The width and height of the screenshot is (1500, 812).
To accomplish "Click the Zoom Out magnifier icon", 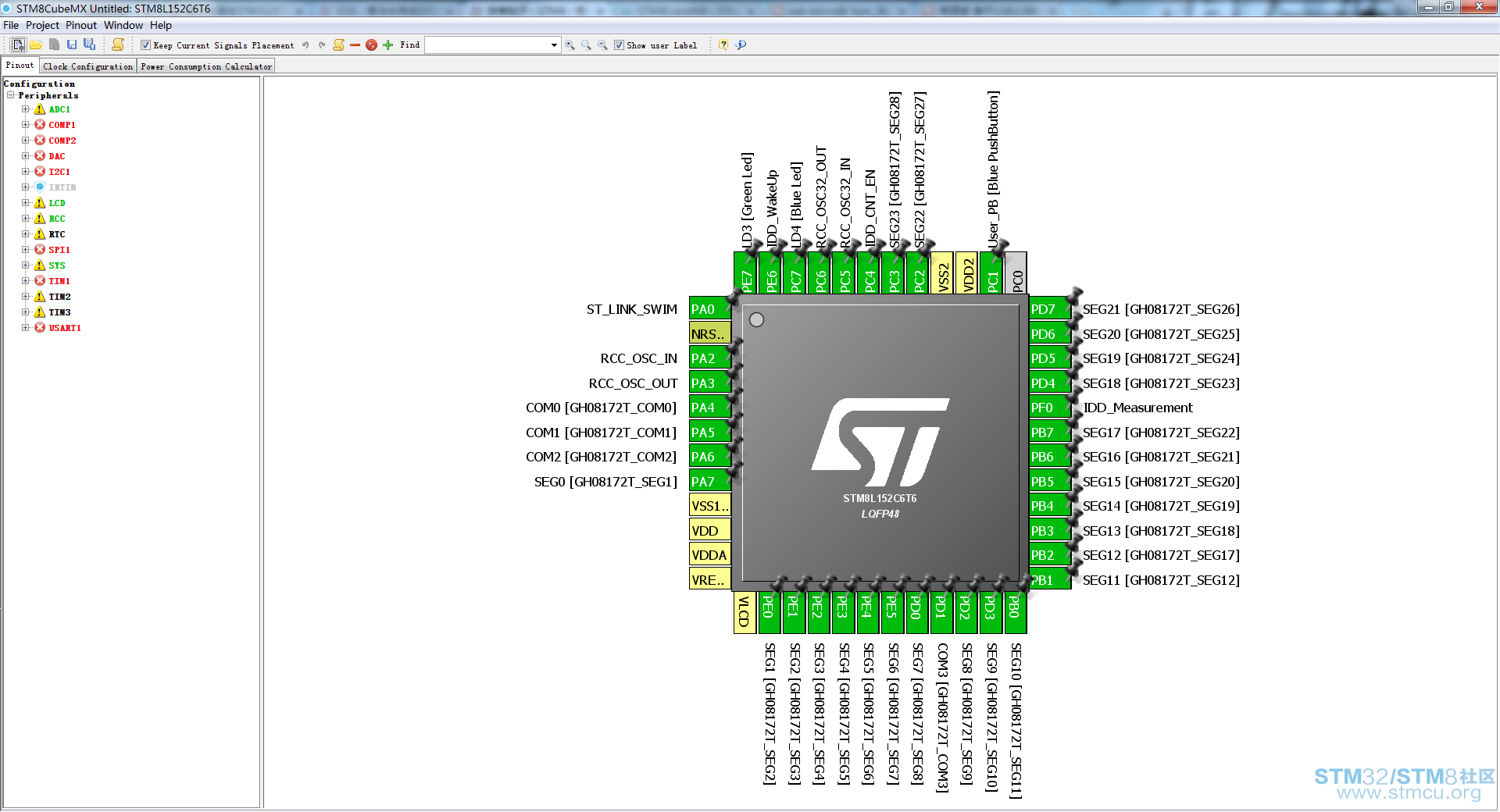I will tap(602, 45).
